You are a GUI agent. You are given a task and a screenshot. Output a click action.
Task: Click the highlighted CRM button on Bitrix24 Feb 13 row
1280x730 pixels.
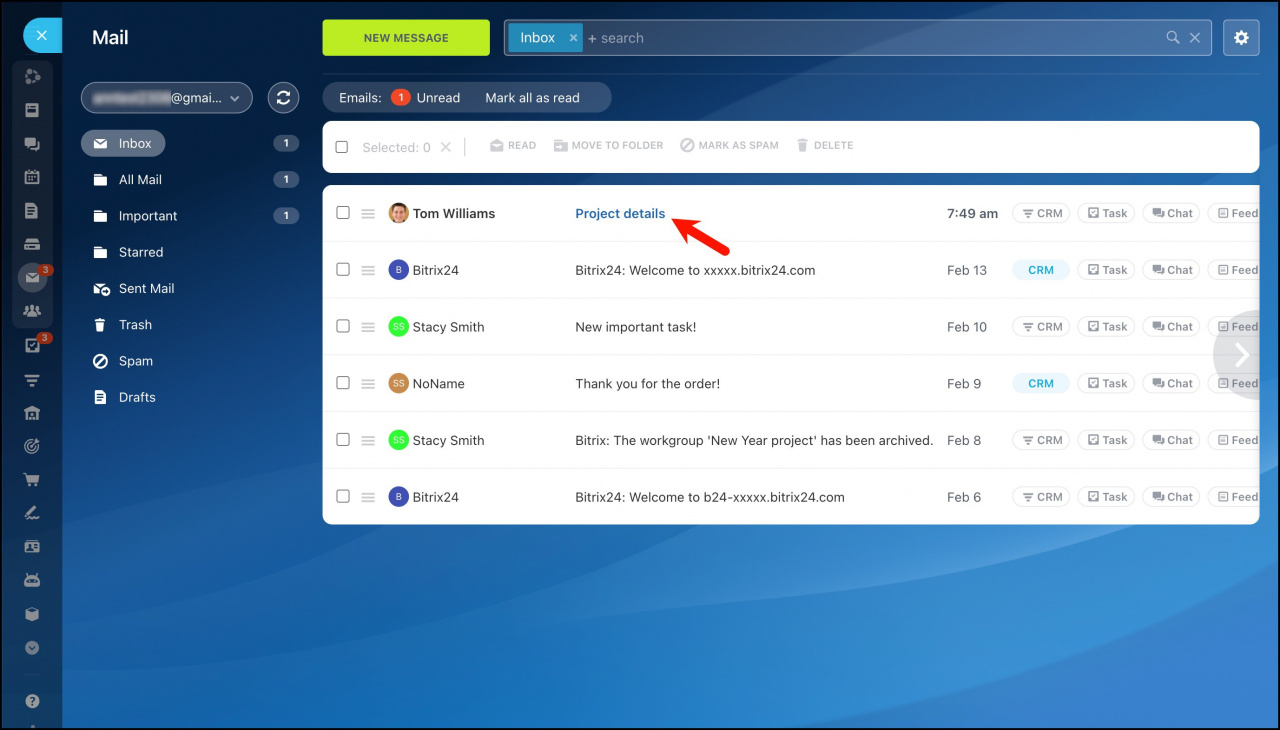click(1041, 270)
